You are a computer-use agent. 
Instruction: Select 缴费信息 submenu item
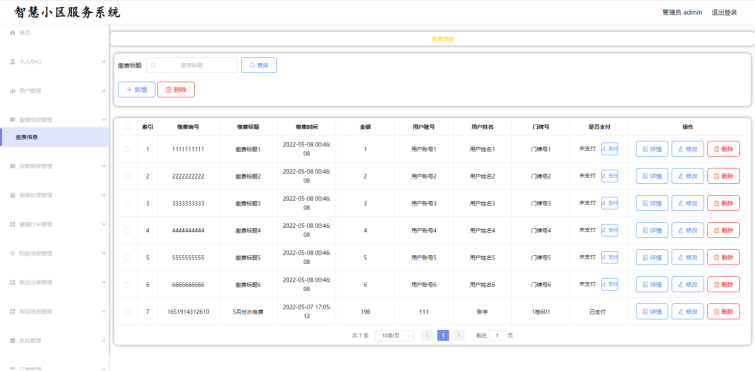54,137
